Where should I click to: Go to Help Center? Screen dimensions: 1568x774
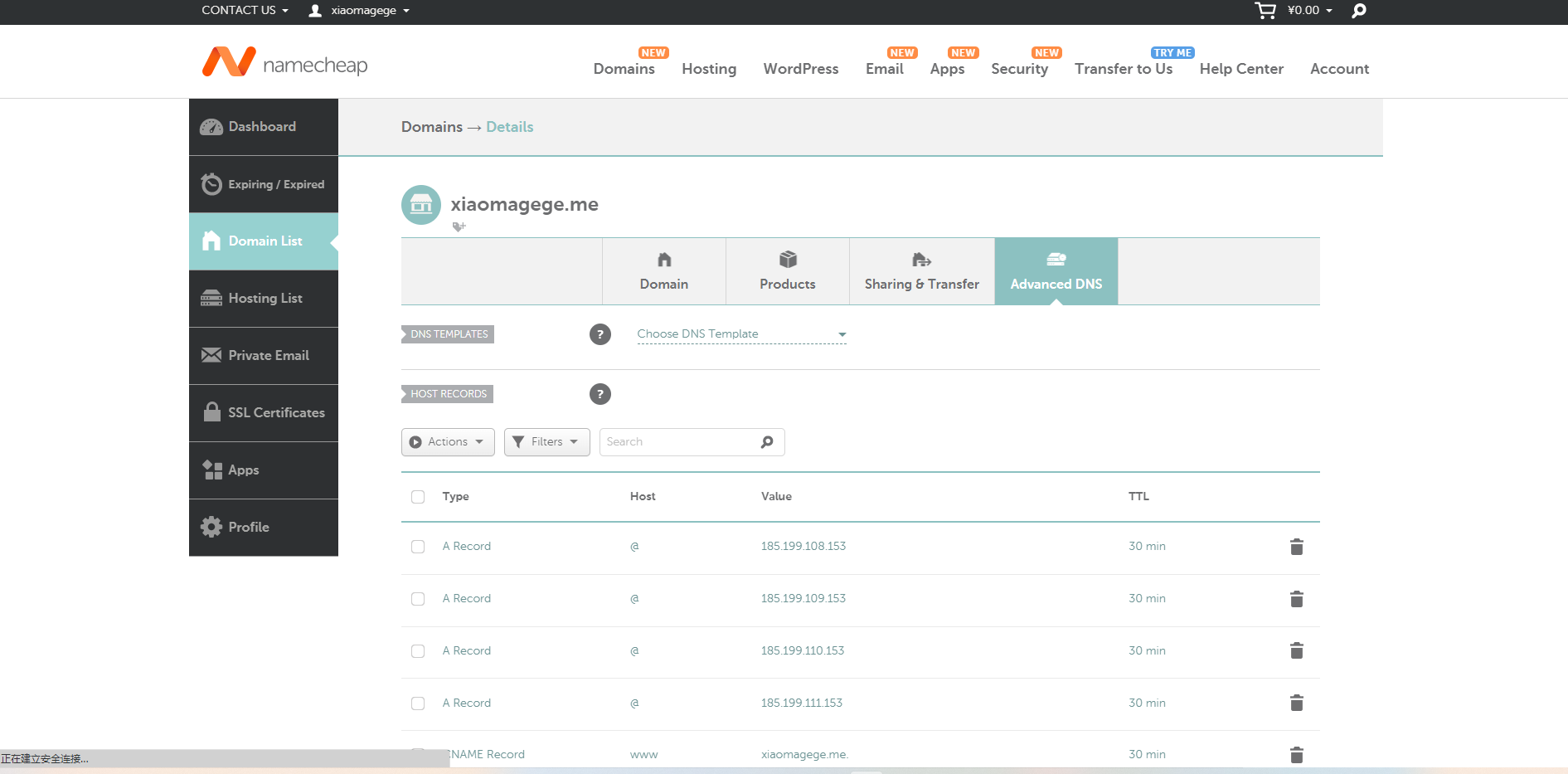click(x=1241, y=69)
